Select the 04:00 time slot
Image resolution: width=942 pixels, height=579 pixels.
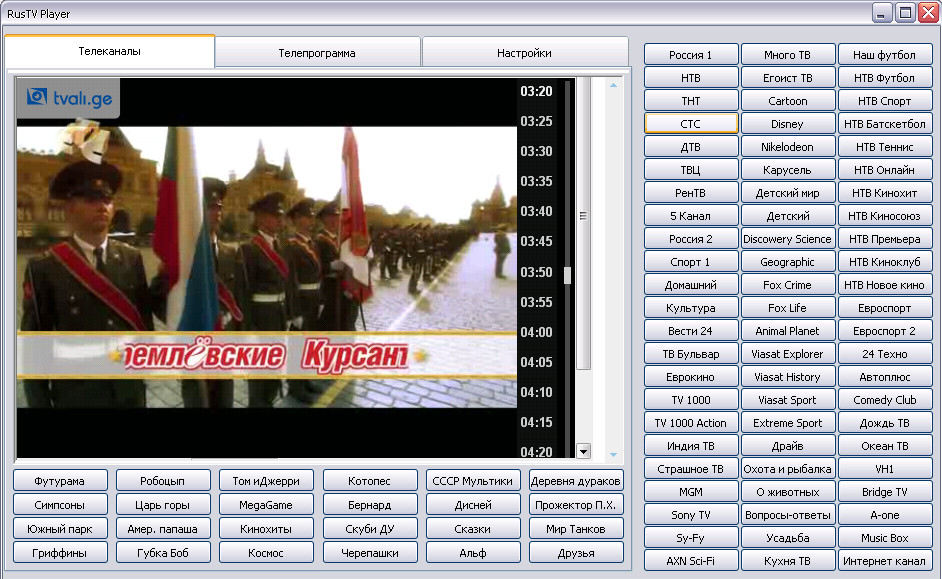536,332
